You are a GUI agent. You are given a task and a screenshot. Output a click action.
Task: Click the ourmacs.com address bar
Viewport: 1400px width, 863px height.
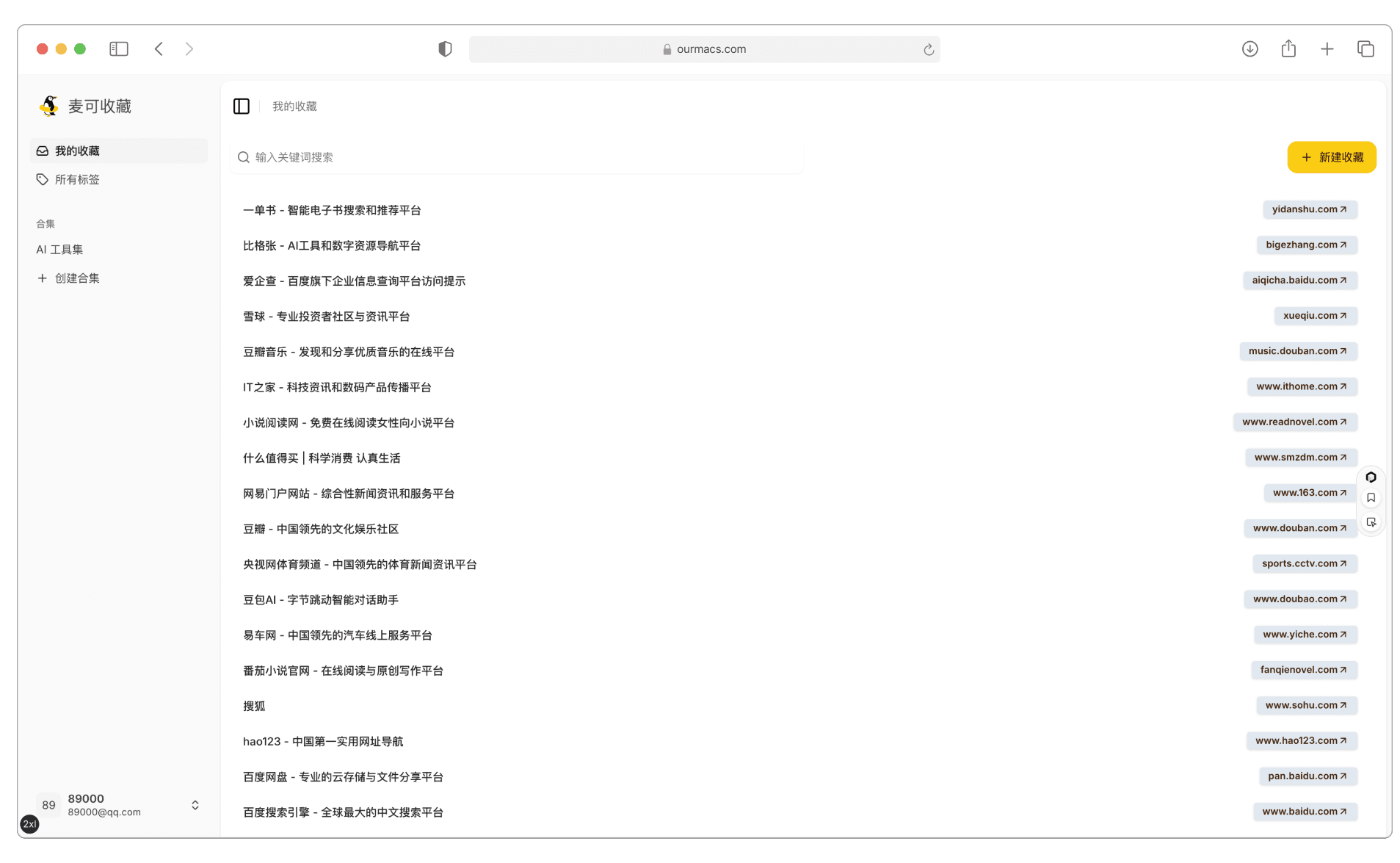(704, 49)
